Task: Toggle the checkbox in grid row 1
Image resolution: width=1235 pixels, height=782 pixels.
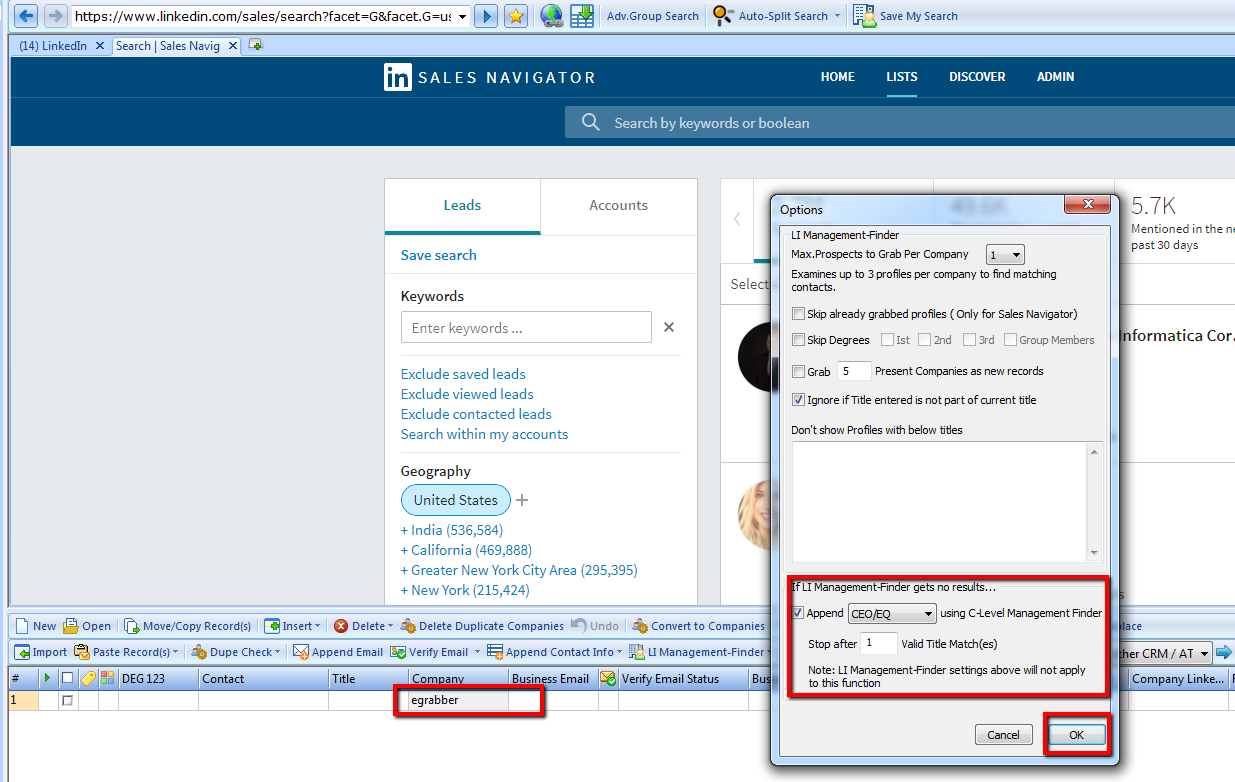Action: (x=67, y=700)
